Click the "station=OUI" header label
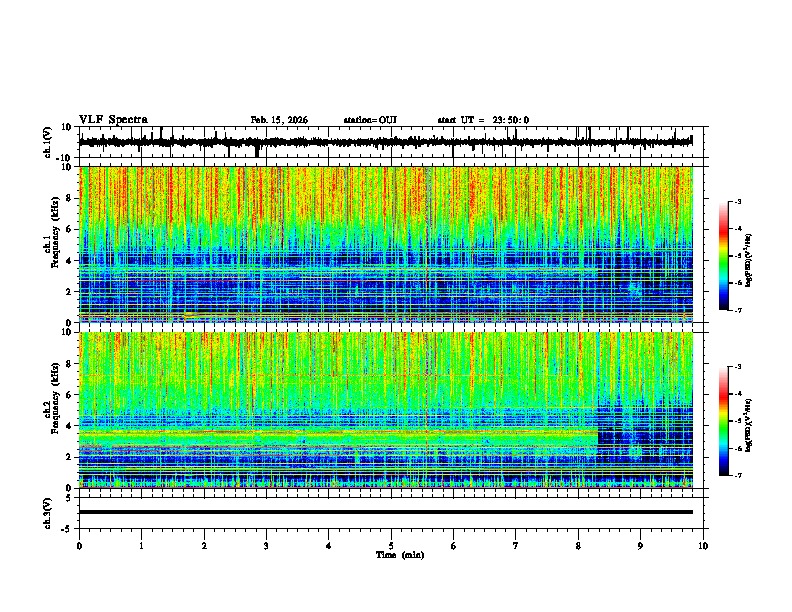Image resolution: width=792 pixels, height=612 pixels. 370,120
